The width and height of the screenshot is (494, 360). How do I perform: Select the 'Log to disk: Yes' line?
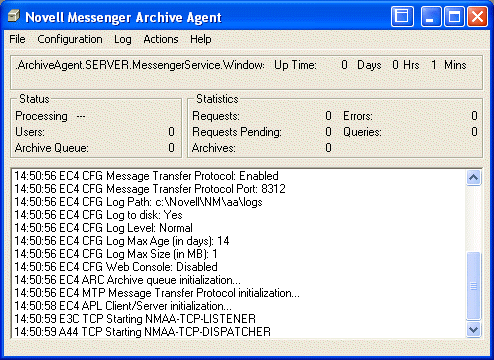(x=98, y=215)
